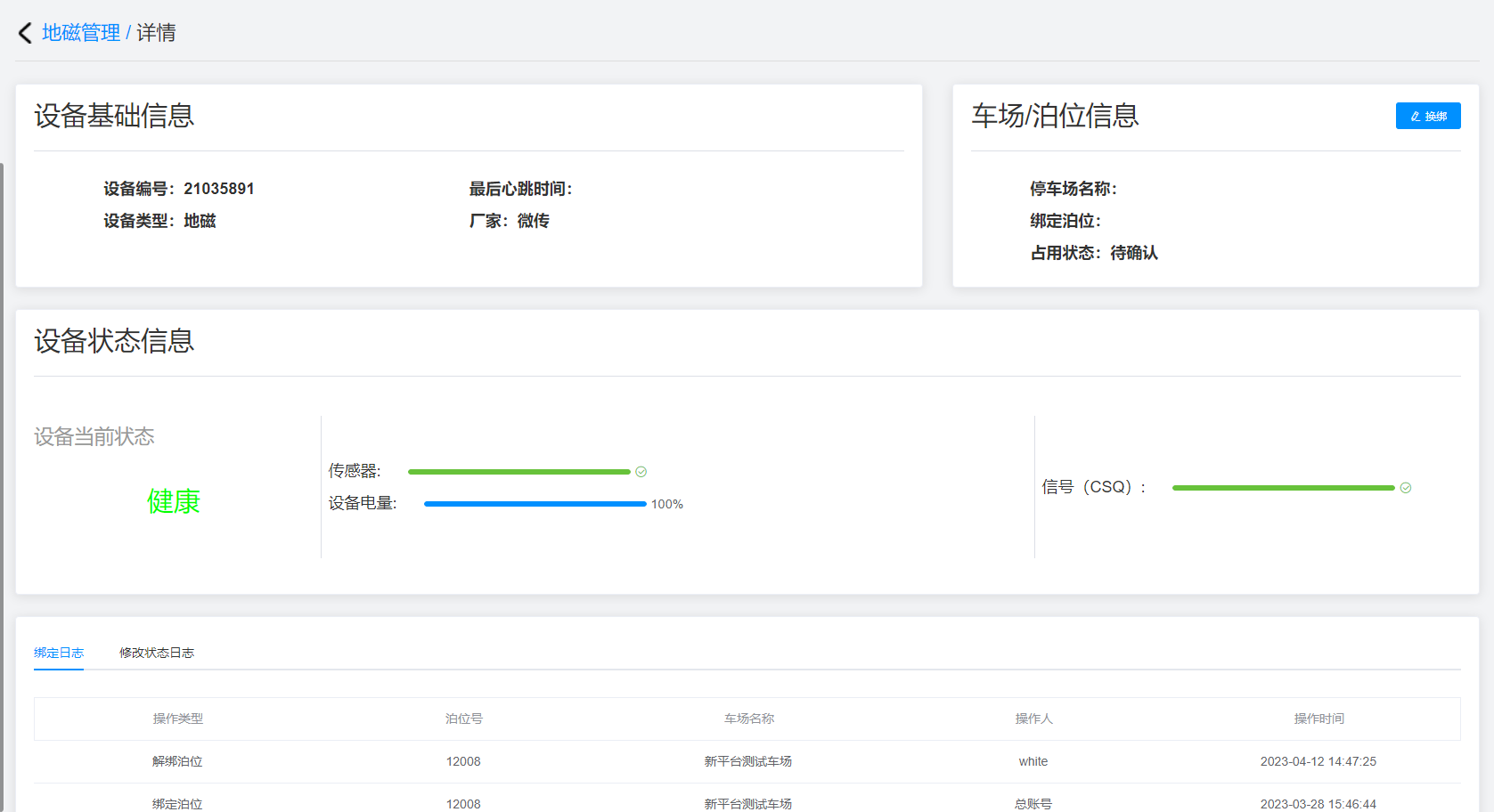Click the 100% battery percentage label
Image resolution: width=1494 pixels, height=812 pixels.
tap(666, 504)
